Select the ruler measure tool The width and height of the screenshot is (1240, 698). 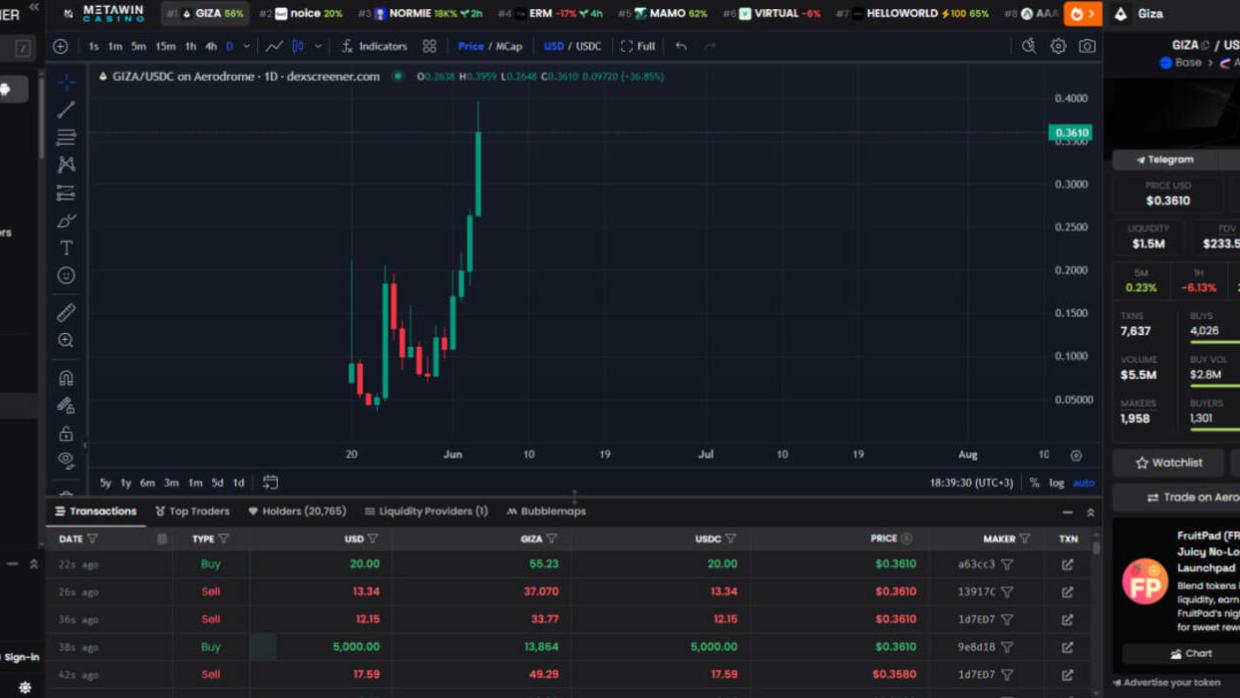click(x=66, y=313)
